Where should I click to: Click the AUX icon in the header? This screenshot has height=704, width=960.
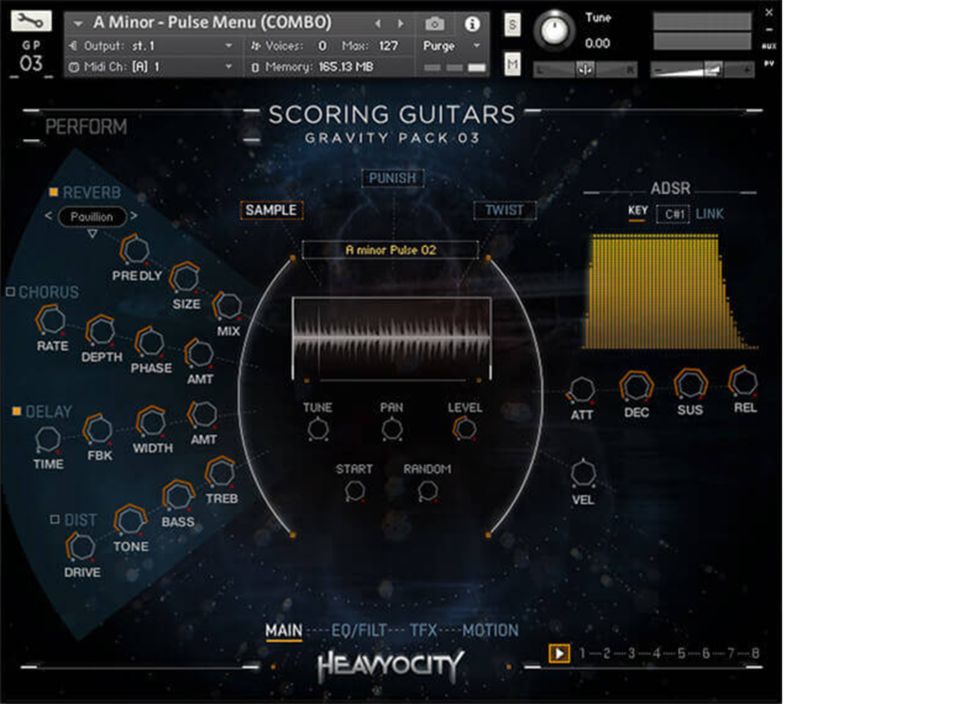pyautogui.click(x=767, y=47)
